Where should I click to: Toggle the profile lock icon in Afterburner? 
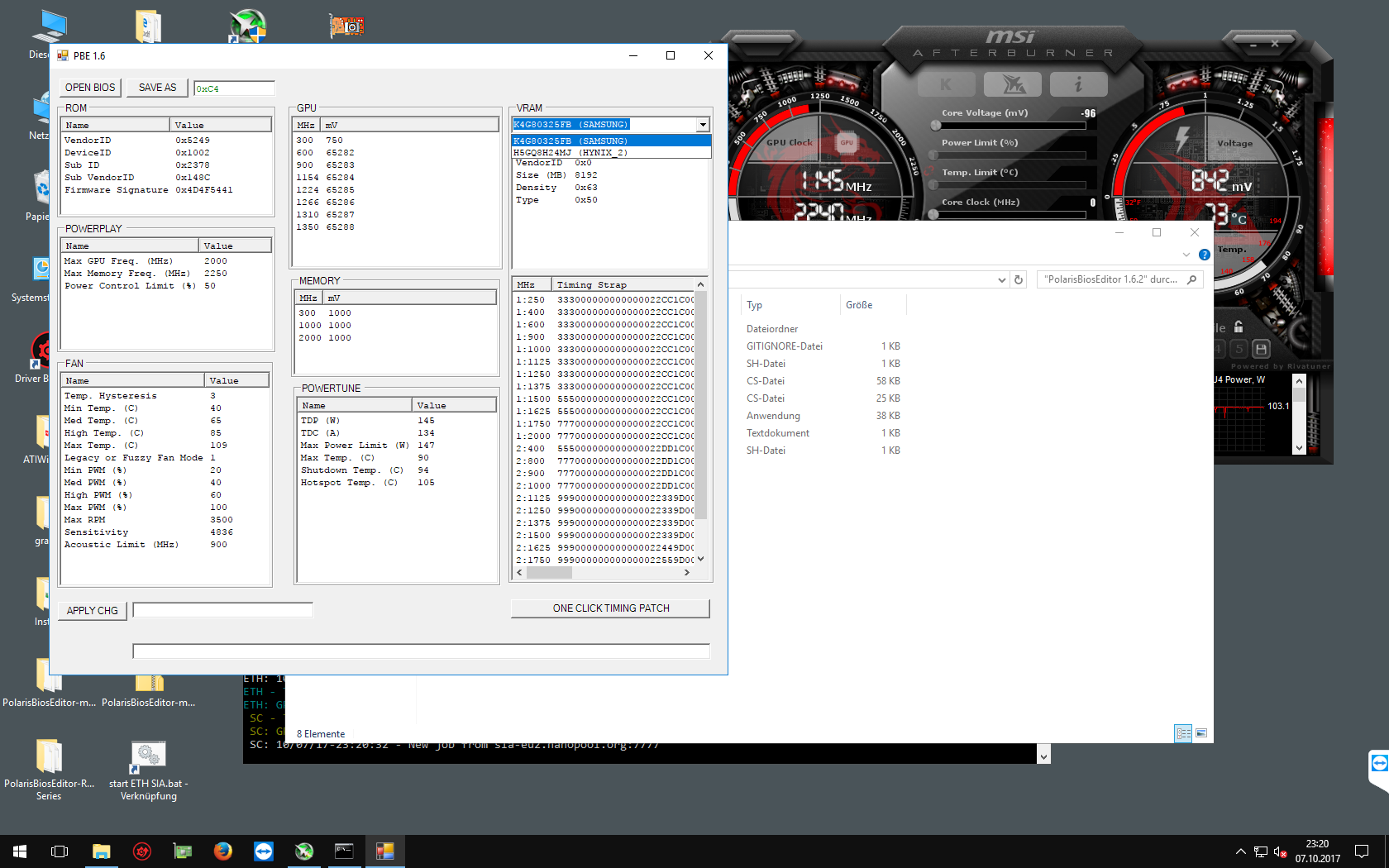(1239, 327)
